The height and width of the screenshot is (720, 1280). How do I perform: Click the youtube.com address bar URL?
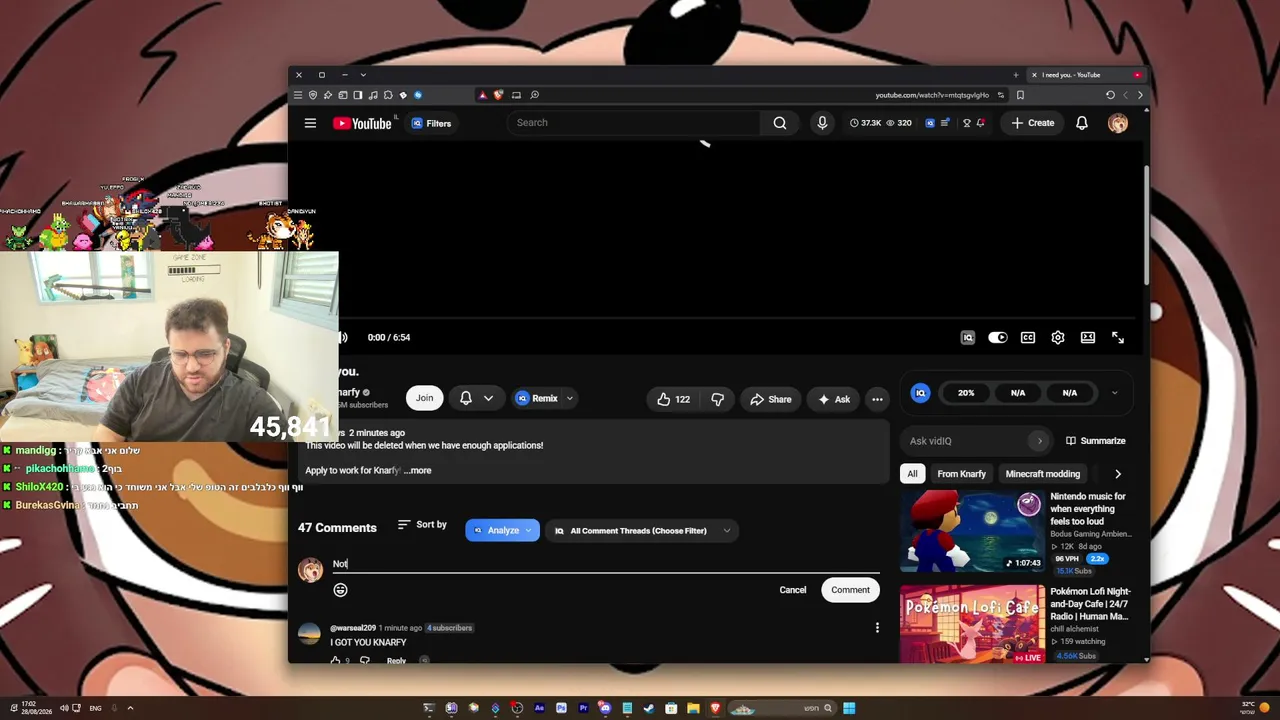932,95
